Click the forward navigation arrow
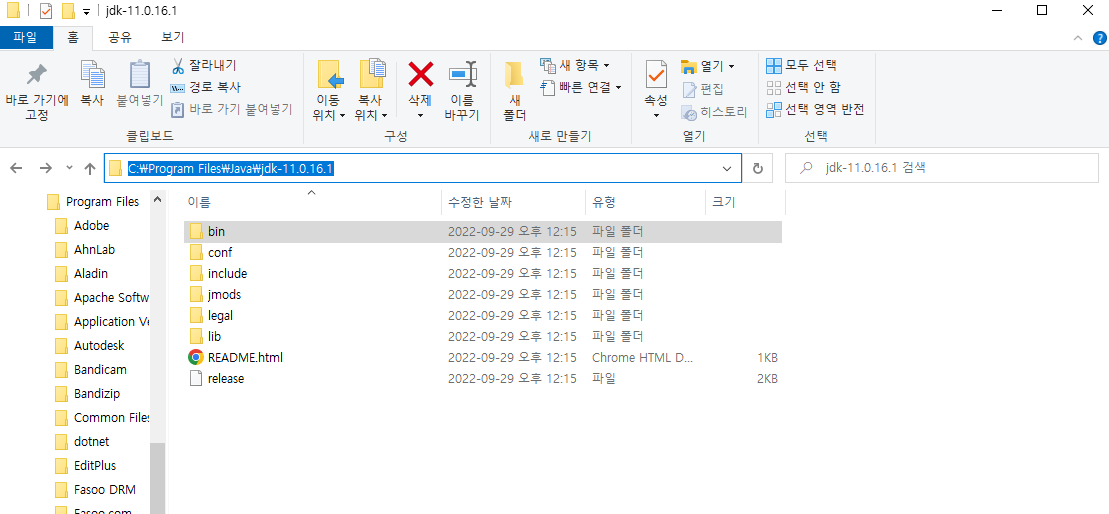Screen dimensions: 1109x514 [45, 168]
